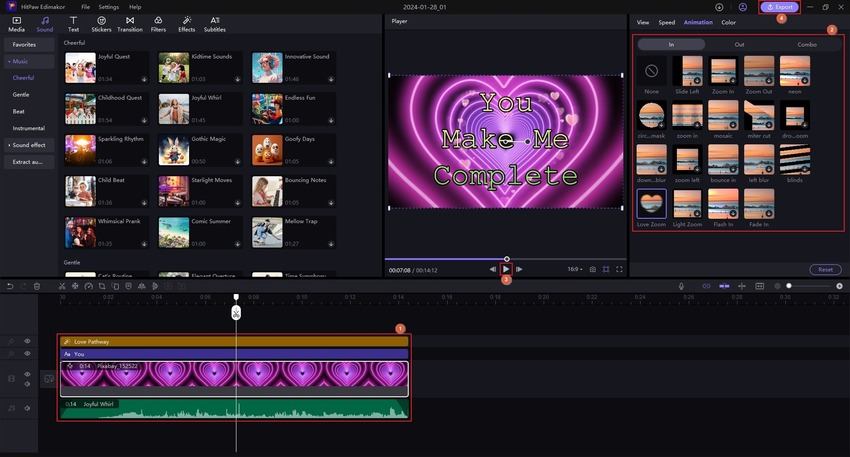This screenshot has height=457, width=850.
Task: Open the Extract audio option
Action: (x=29, y=162)
